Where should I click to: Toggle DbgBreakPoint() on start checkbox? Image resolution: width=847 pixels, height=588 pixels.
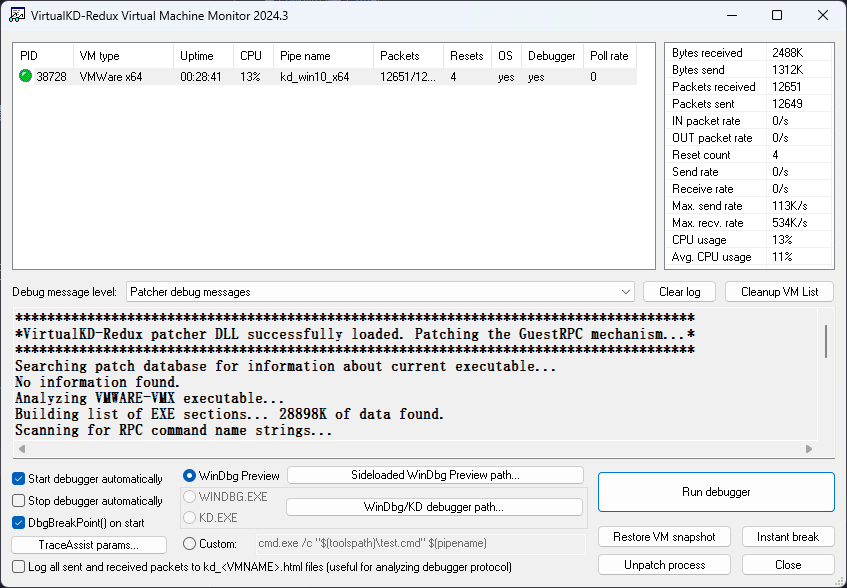(x=19, y=523)
